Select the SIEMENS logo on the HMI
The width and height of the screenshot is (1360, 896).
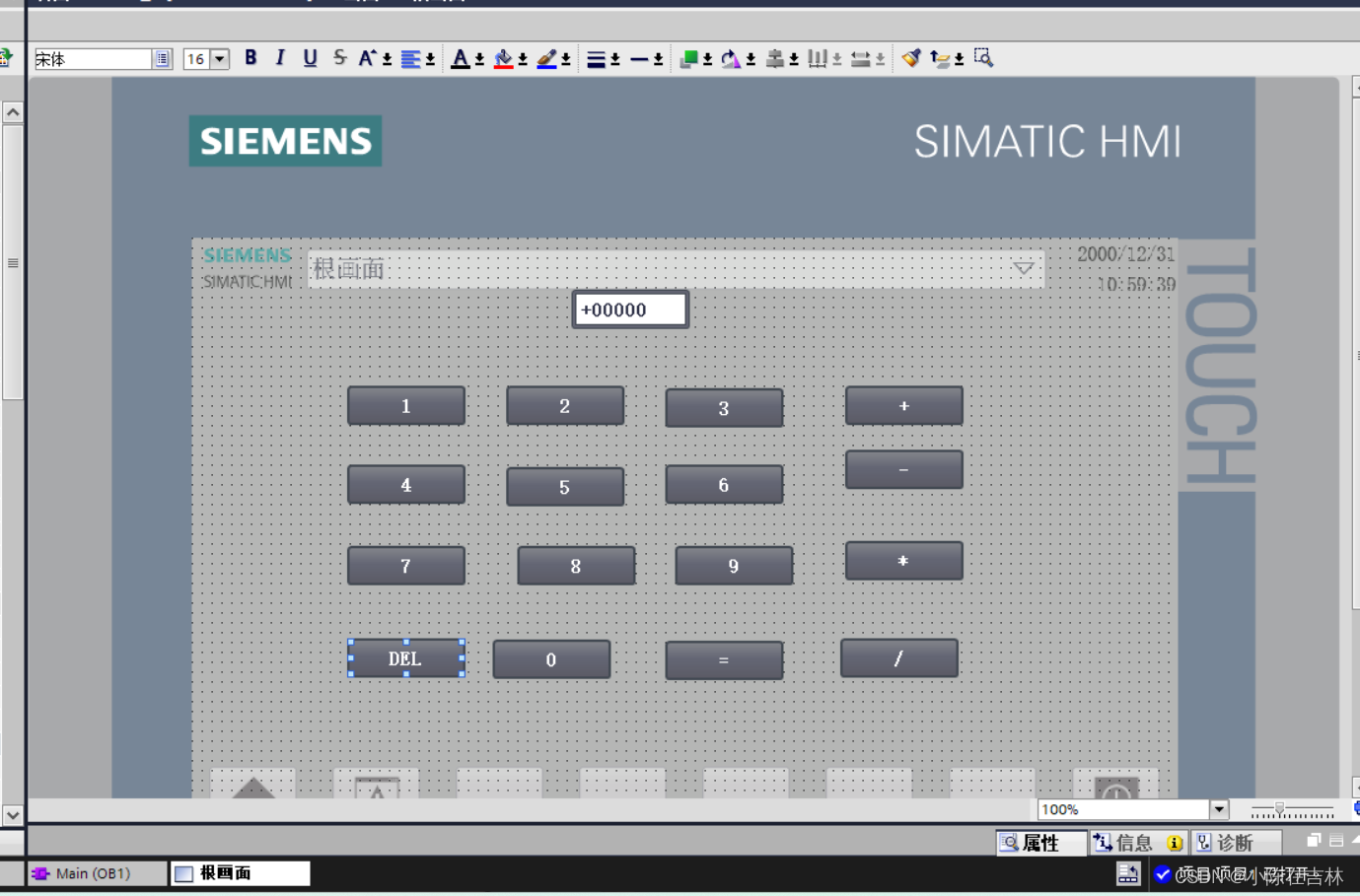pyautogui.click(x=286, y=141)
